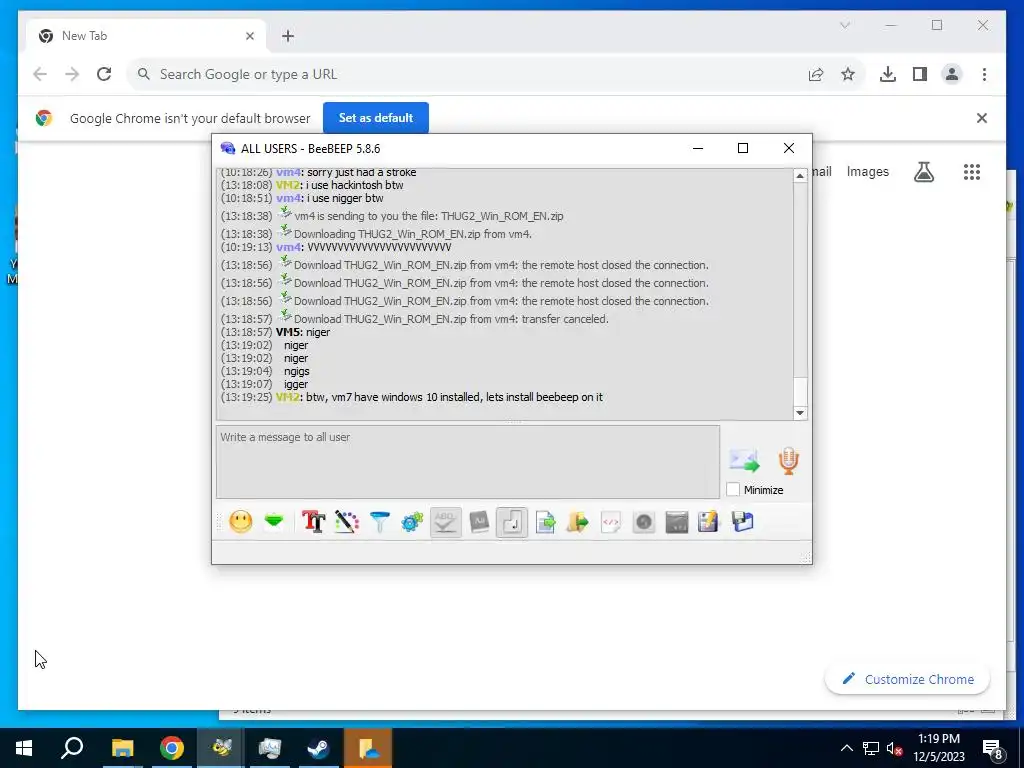Open Chrome downloads icon
This screenshot has height=768, width=1024.
tap(888, 74)
